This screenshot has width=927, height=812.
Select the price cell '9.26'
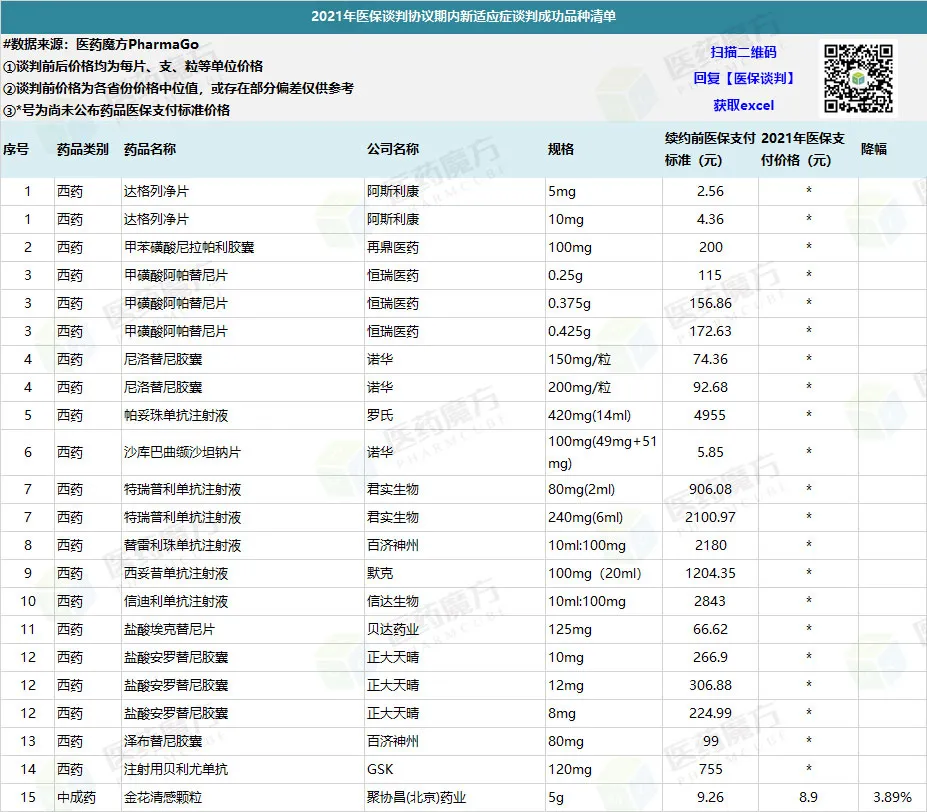pyautogui.click(x=710, y=798)
